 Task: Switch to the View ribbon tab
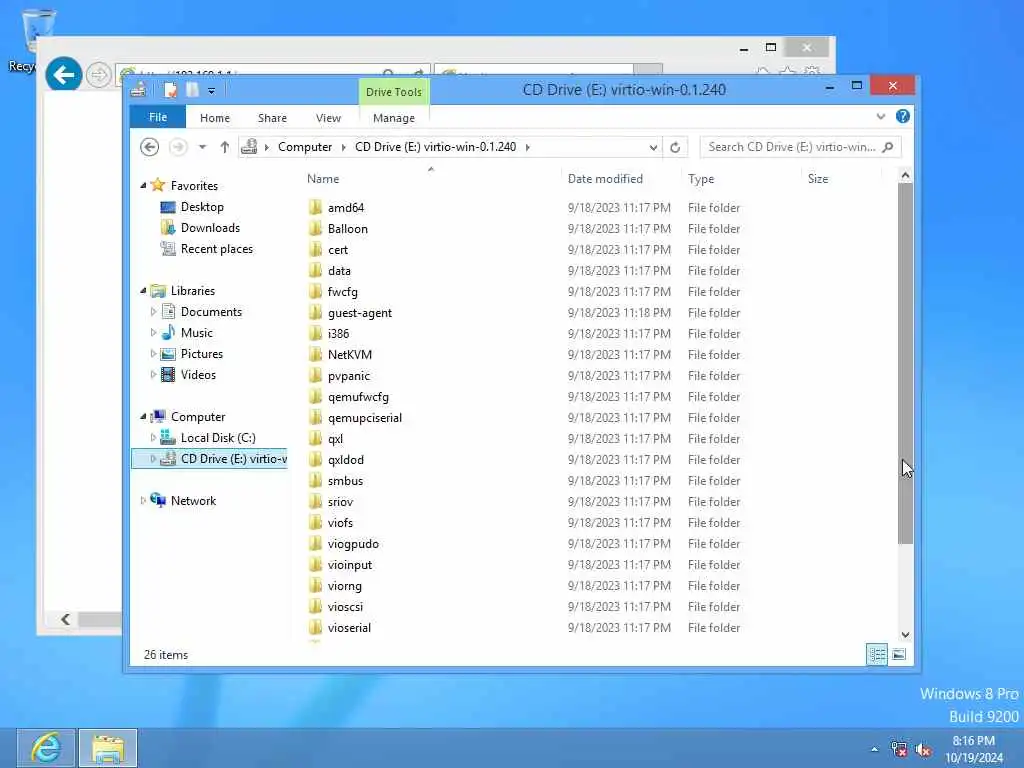coord(328,118)
